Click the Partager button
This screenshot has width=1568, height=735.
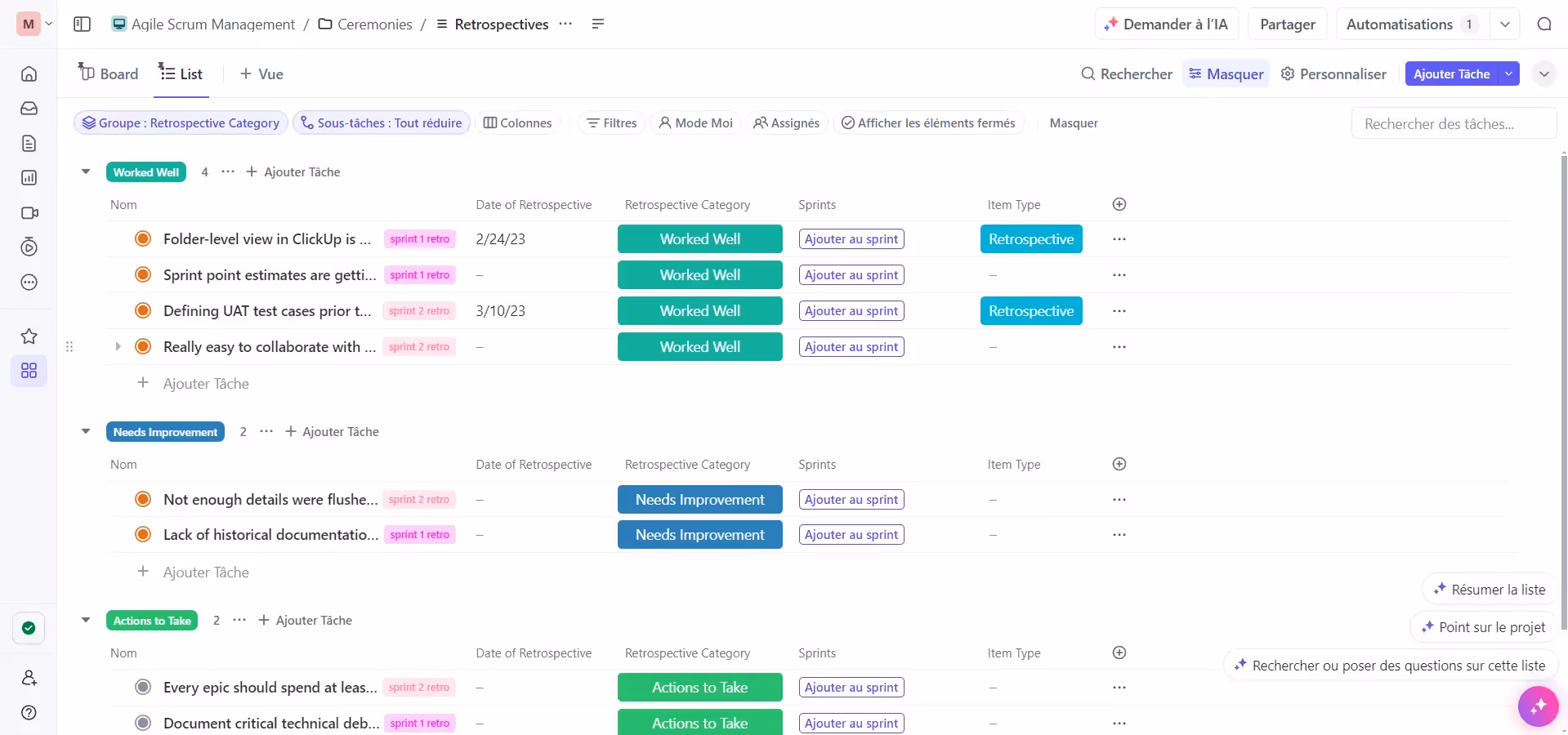pyautogui.click(x=1286, y=24)
